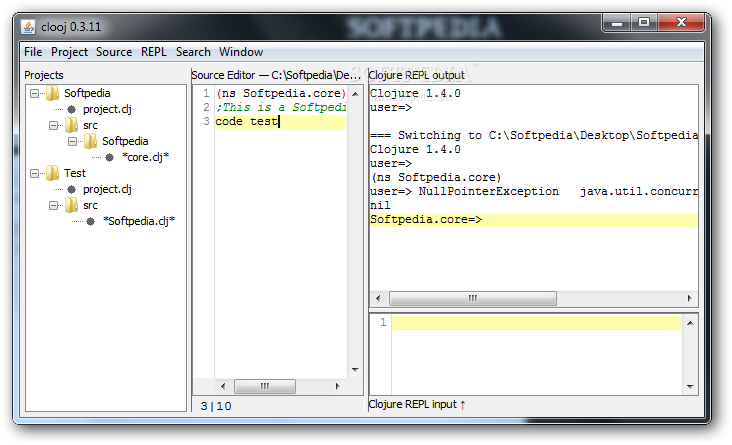Click the '=== Switching to' line in REPL output

pos(534,135)
